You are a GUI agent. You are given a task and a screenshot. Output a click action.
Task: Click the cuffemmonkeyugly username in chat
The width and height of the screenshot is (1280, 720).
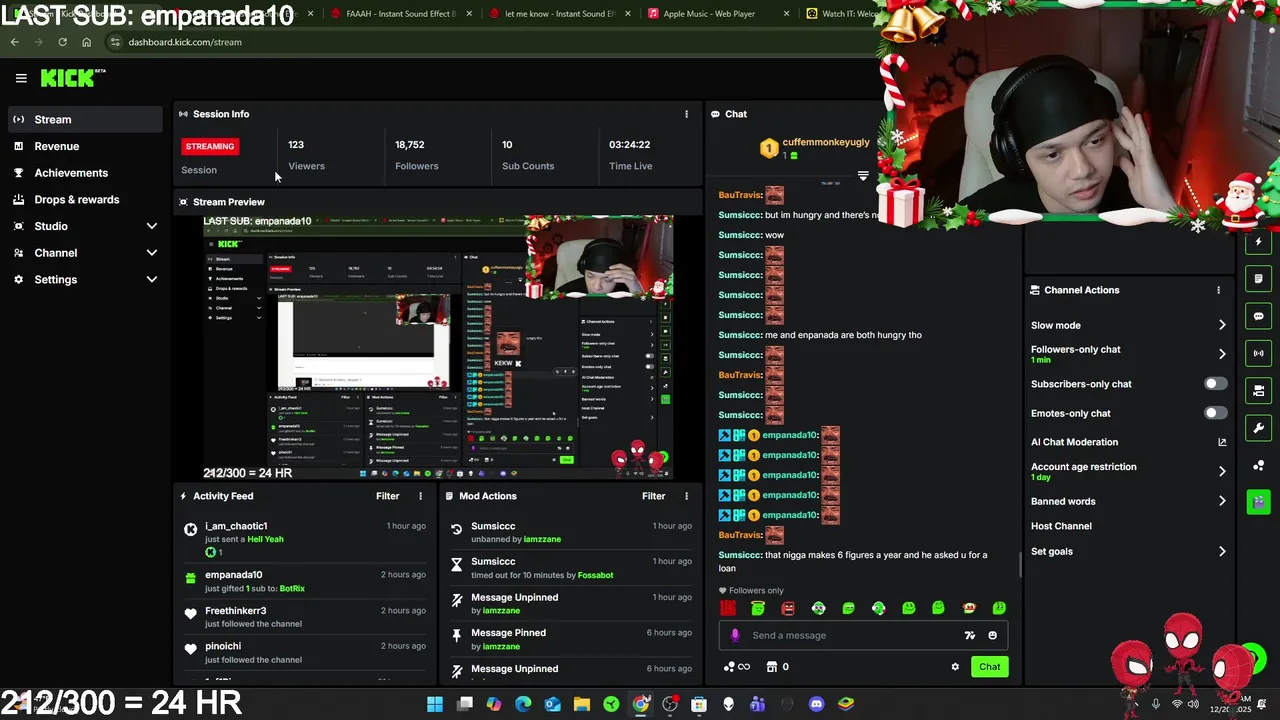(x=826, y=142)
